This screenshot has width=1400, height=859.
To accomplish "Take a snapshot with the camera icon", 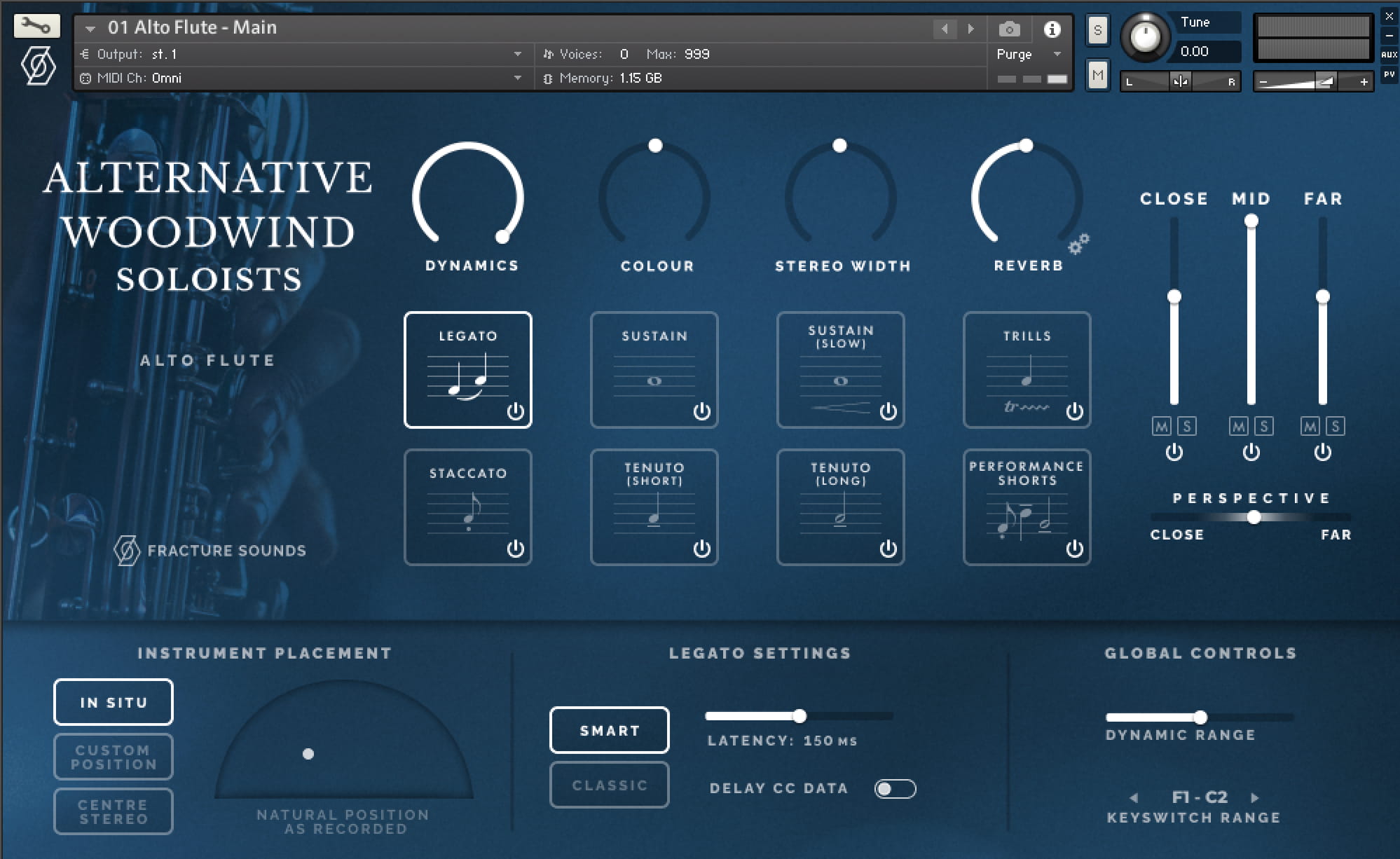I will [x=1009, y=29].
